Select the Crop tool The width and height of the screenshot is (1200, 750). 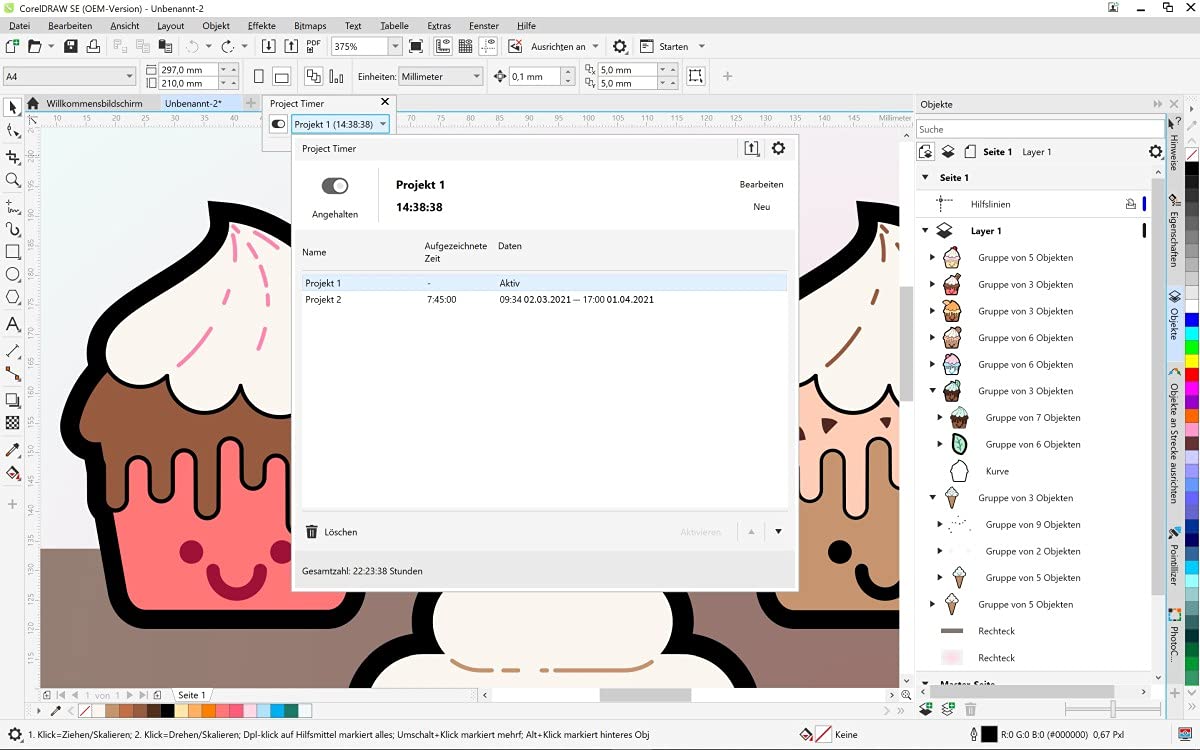(x=13, y=157)
